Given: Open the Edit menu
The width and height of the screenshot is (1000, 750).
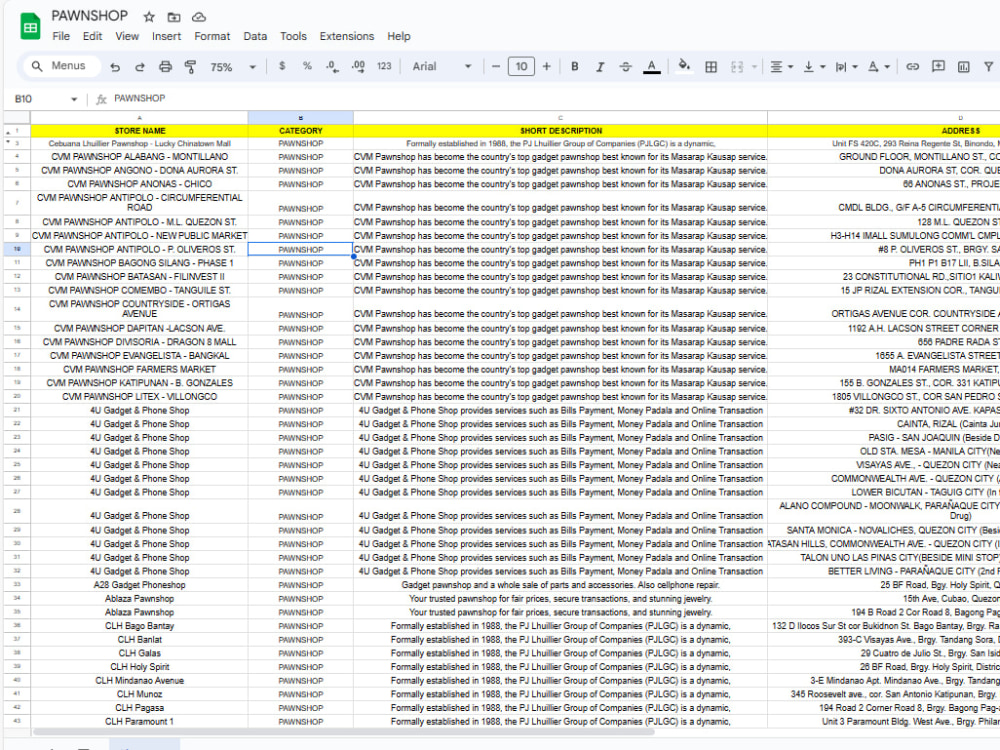Looking at the screenshot, I should 92,36.
